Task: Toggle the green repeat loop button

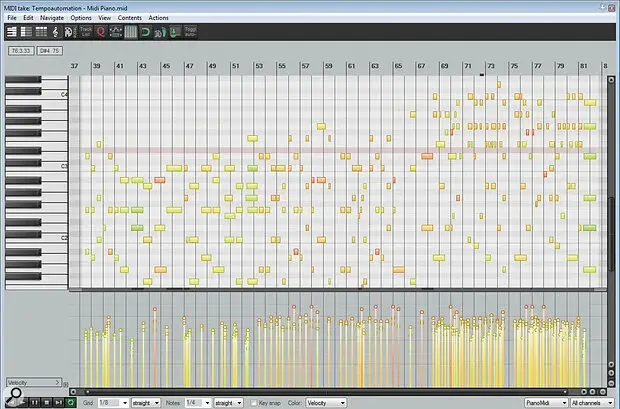Action: pos(70,403)
